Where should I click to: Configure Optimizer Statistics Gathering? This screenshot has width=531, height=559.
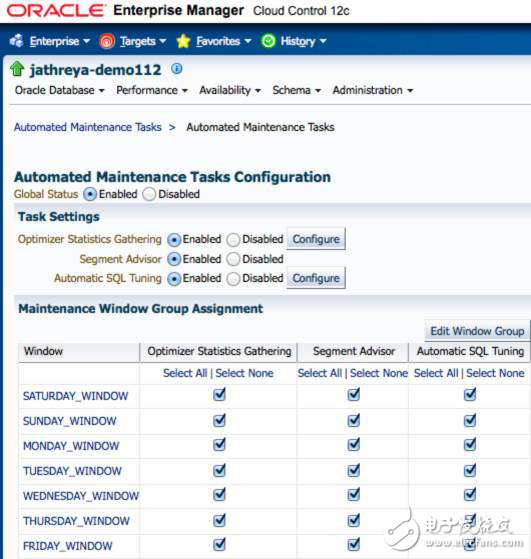(x=316, y=239)
